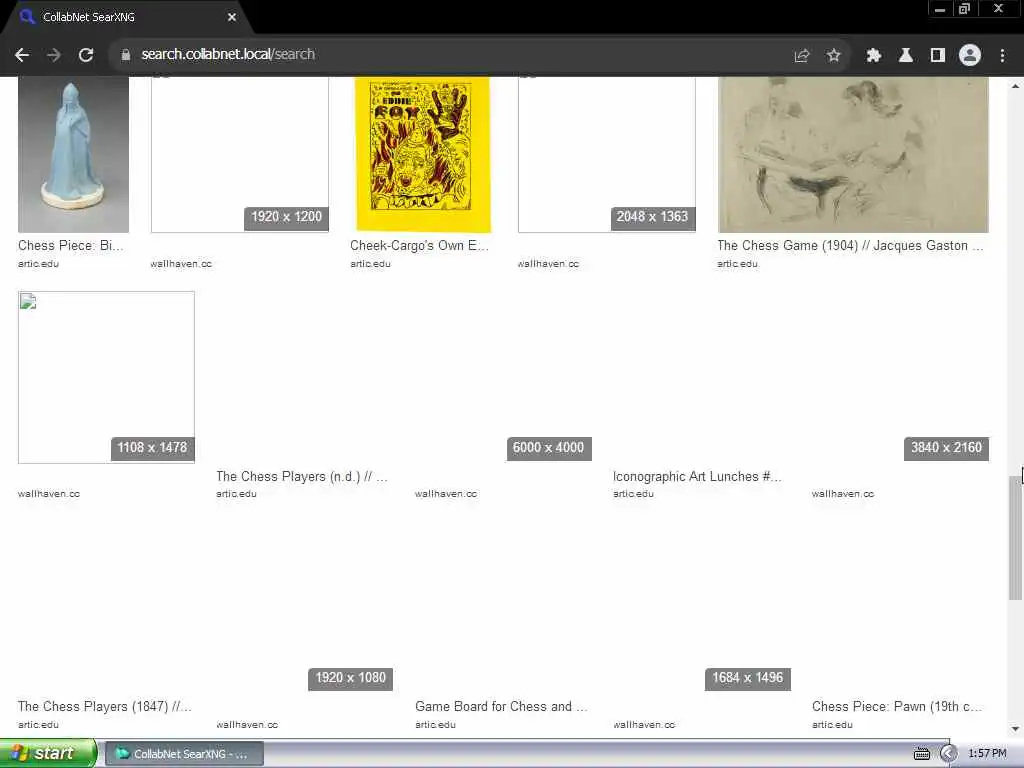Click artic.edu under Cheek-Cargo's Own

pos(370,264)
